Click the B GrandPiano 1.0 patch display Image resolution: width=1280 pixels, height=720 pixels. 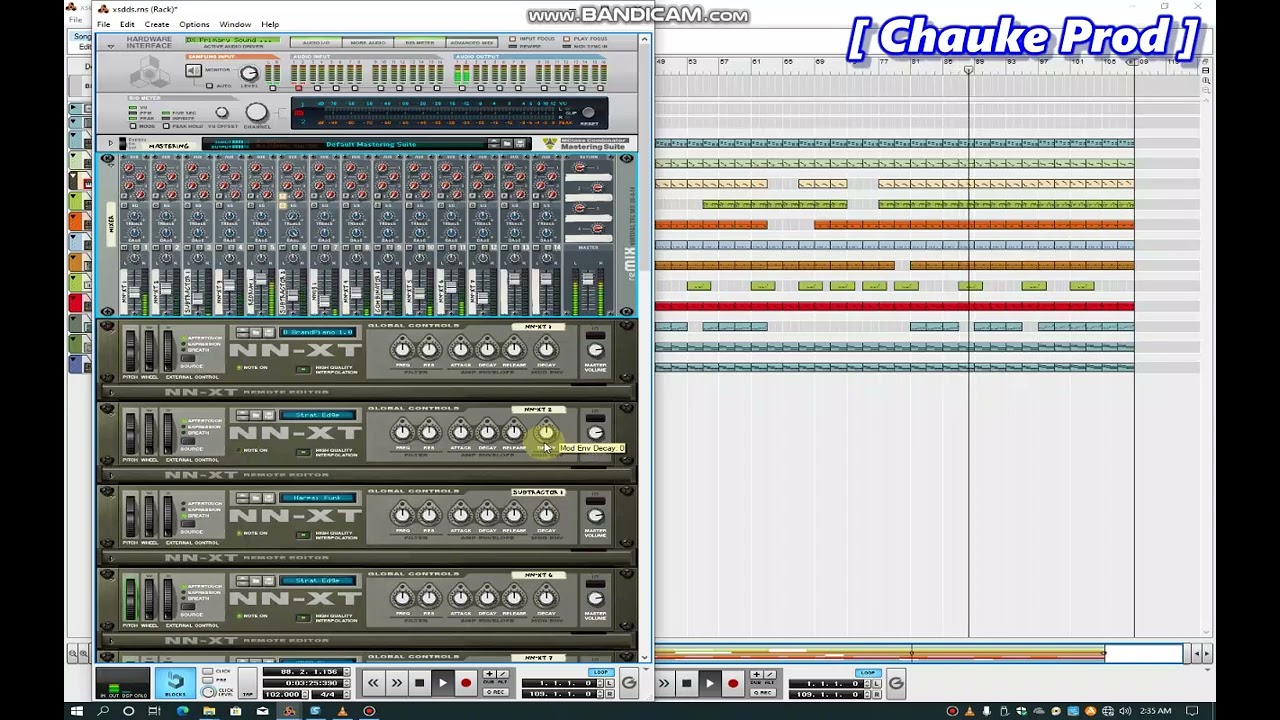pos(317,332)
